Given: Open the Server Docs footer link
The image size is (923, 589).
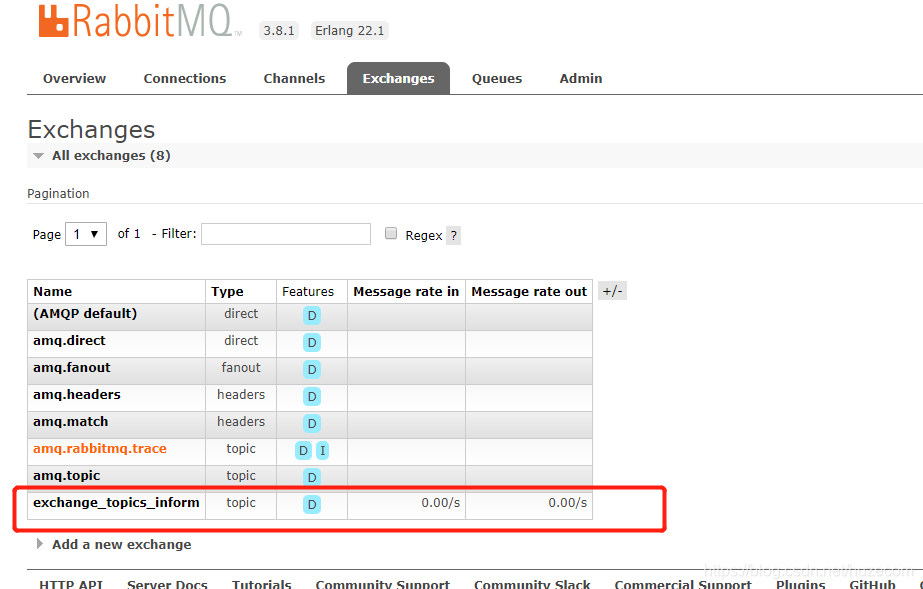Looking at the screenshot, I should click(x=167, y=584).
